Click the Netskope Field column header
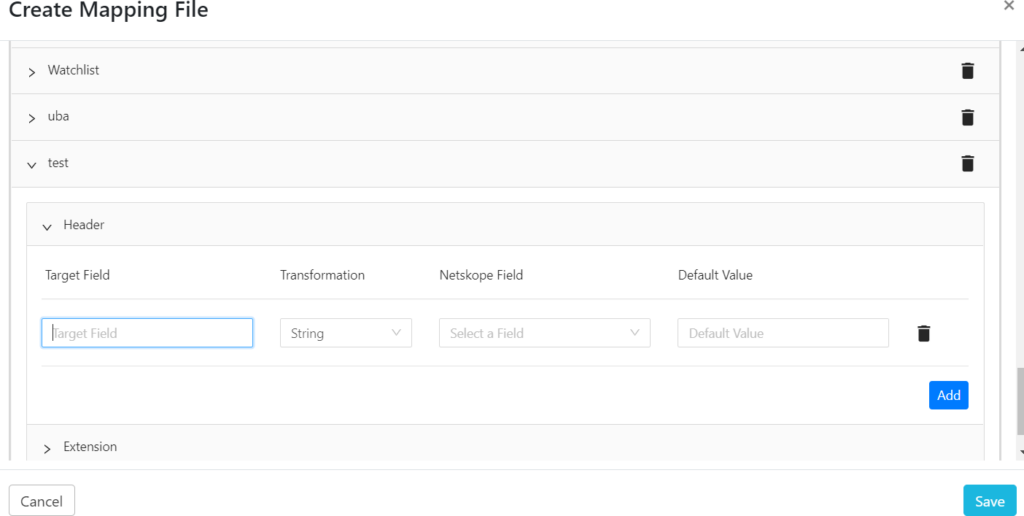The width and height of the screenshot is (1024, 516). click(481, 275)
